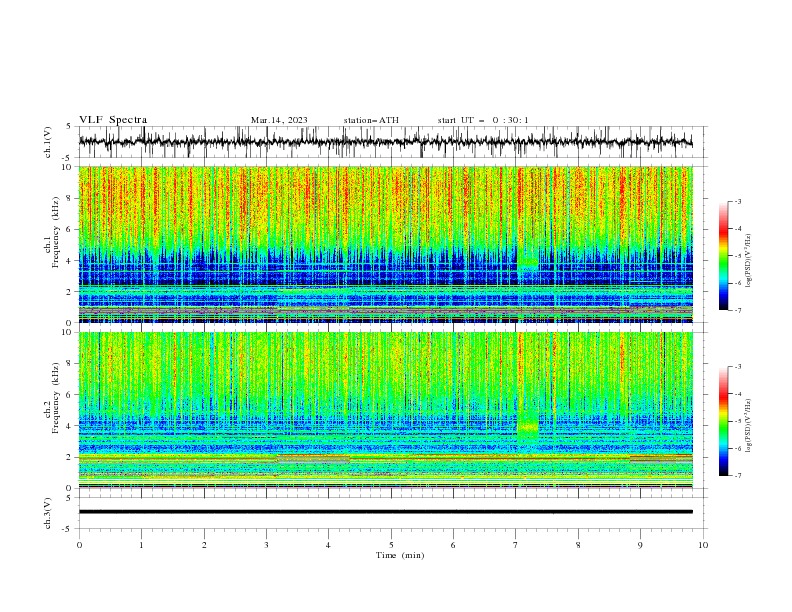Click the ch.1 voltage waveform trace
This screenshot has width=792, height=612.
coord(385,141)
